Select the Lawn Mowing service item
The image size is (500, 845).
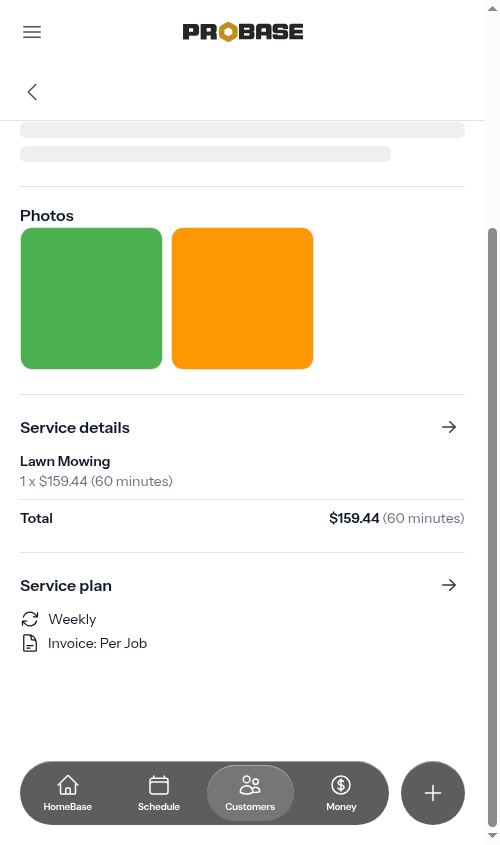click(96, 471)
